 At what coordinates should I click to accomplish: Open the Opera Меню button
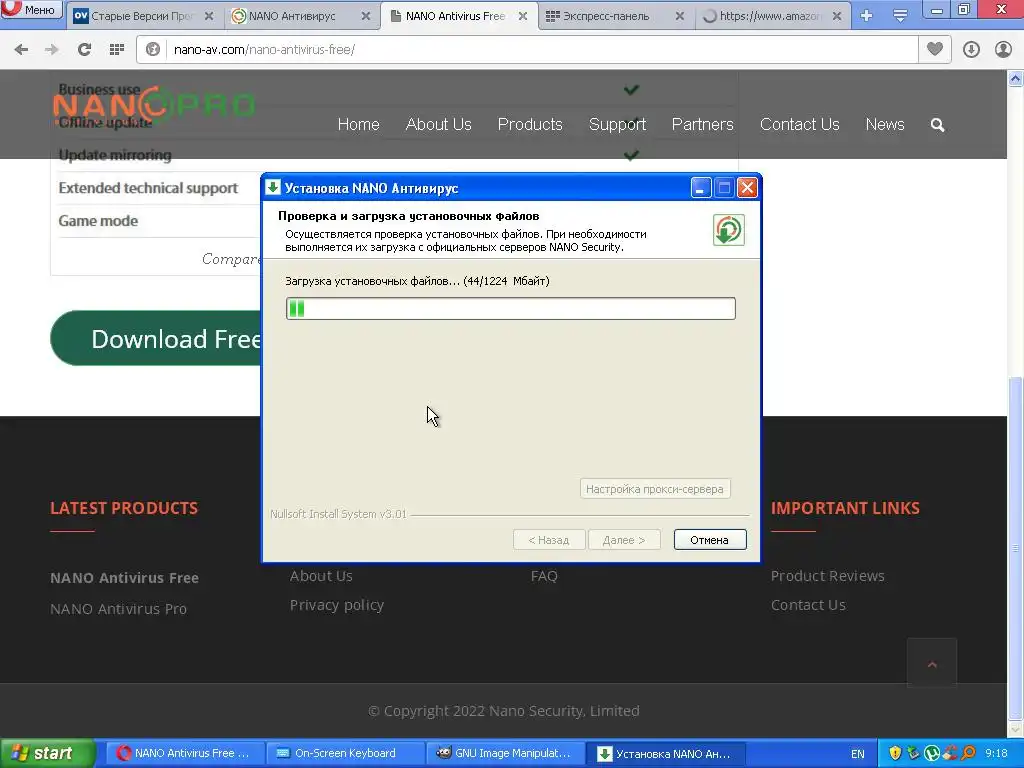(31, 9)
